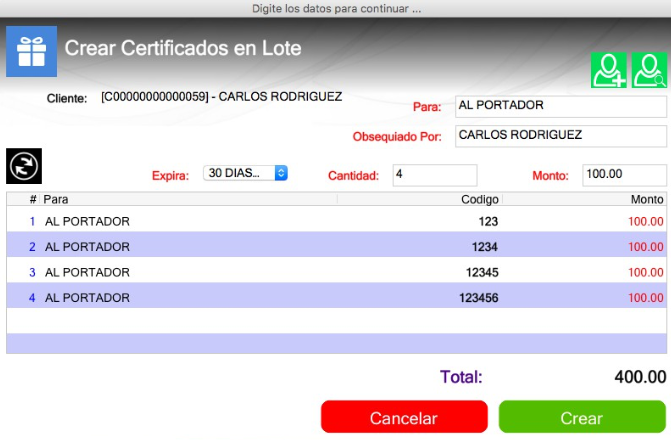Click the 100.00 amount in row 4
Screen dimensions: 671x440
tap(646, 297)
